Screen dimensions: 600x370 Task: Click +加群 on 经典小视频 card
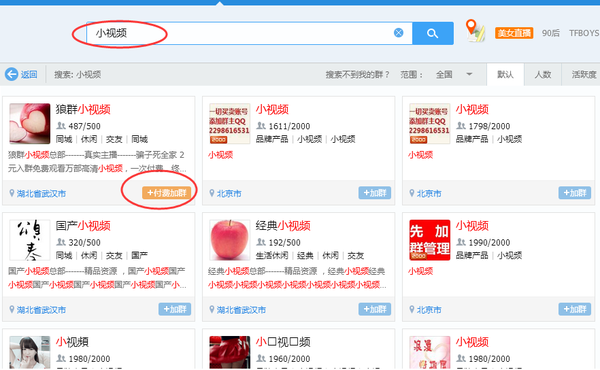coord(375,309)
